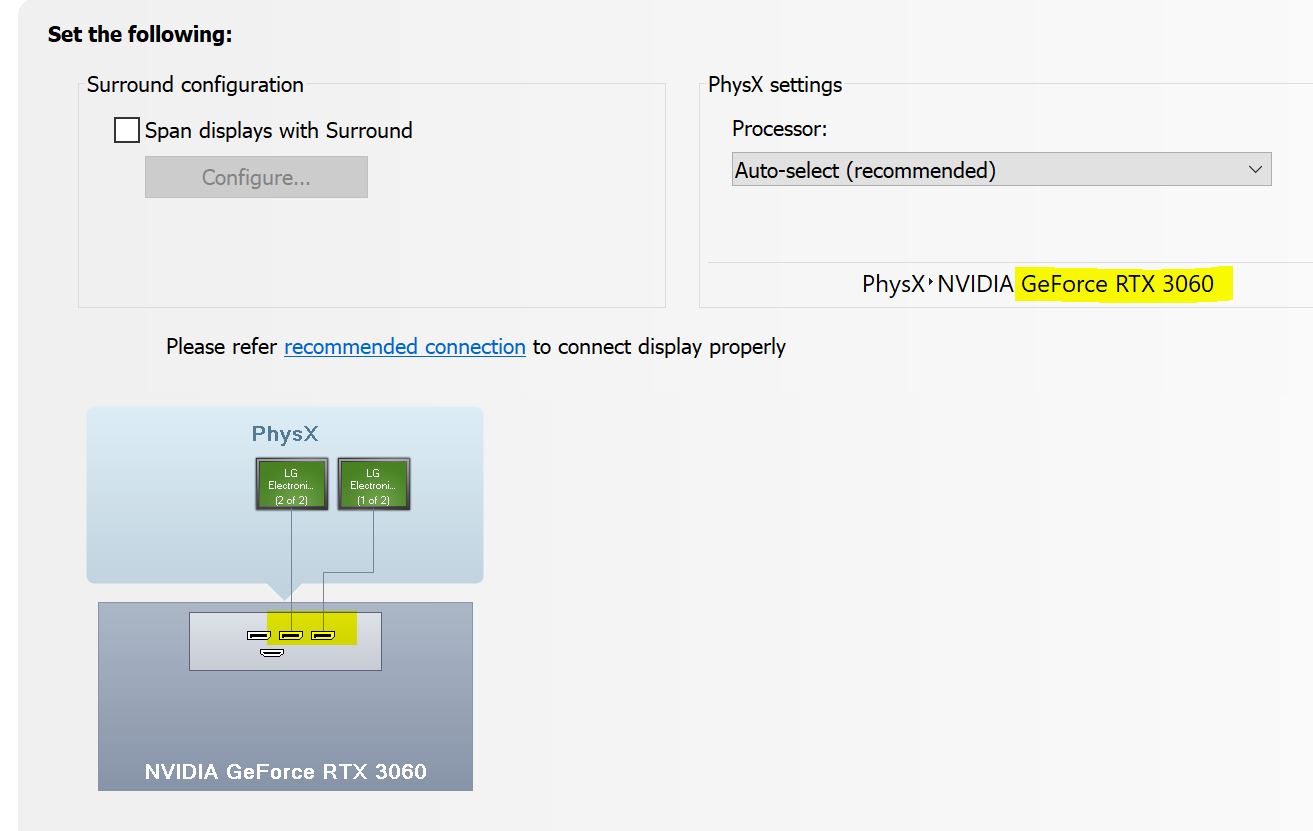Click the PhysX heading in the diagram
The width and height of the screenshot is (1313, 831).
pyautogui.click(x=285, y=434)
